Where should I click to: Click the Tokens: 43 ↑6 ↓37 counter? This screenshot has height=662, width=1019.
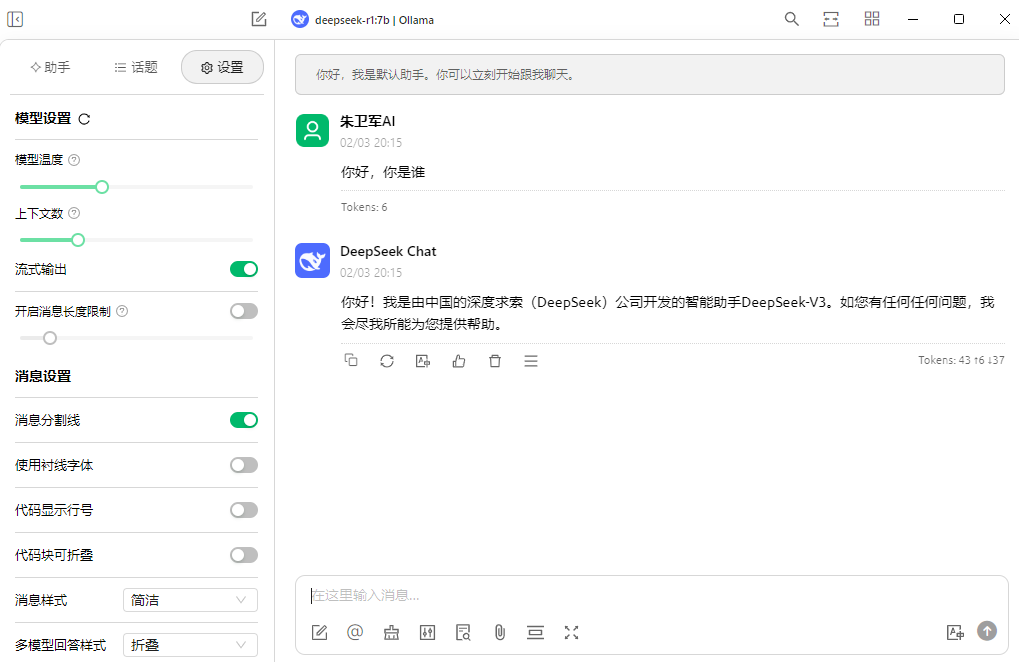pos(961,360)
